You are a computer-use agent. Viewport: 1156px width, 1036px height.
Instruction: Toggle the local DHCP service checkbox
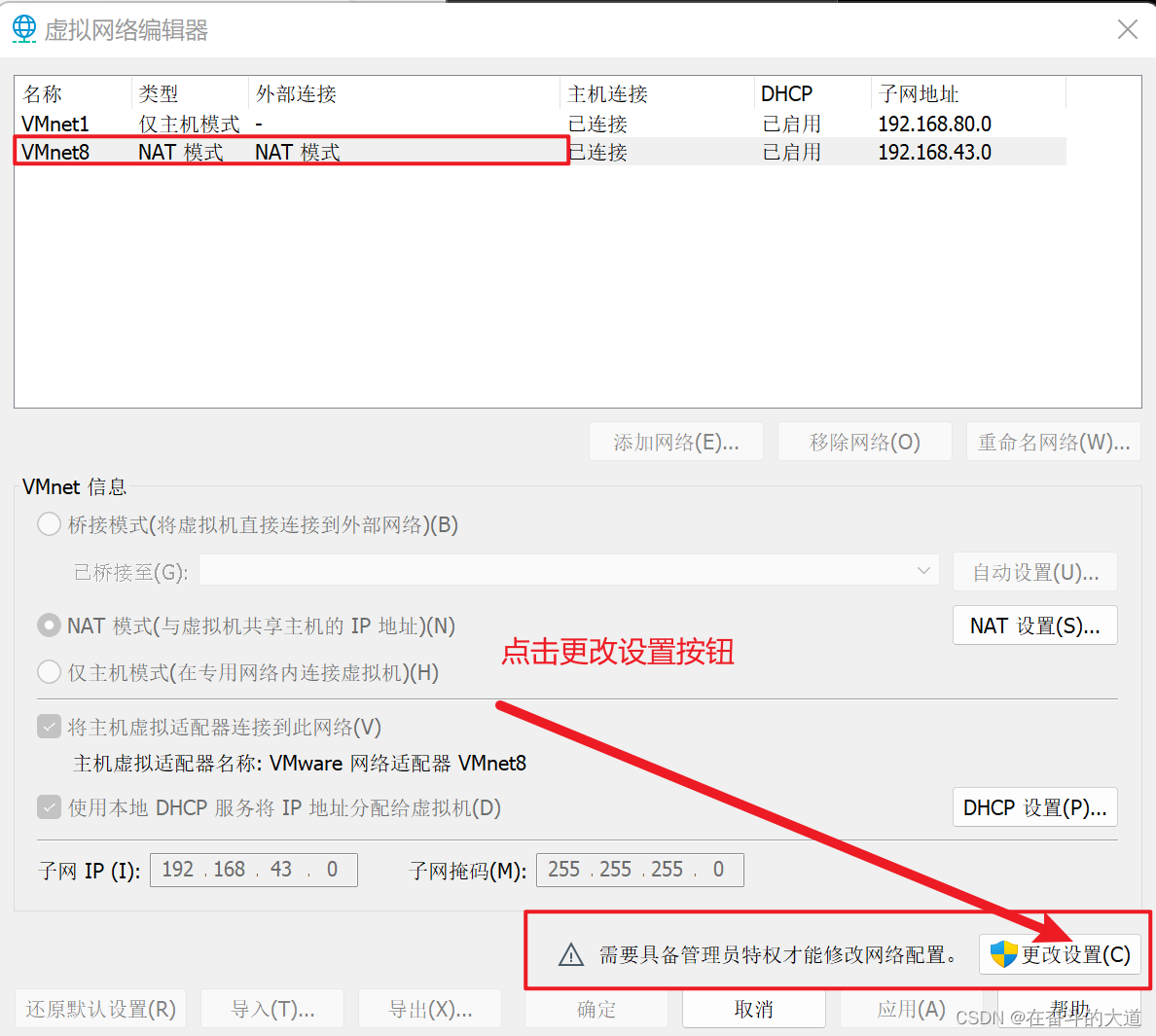49,807
